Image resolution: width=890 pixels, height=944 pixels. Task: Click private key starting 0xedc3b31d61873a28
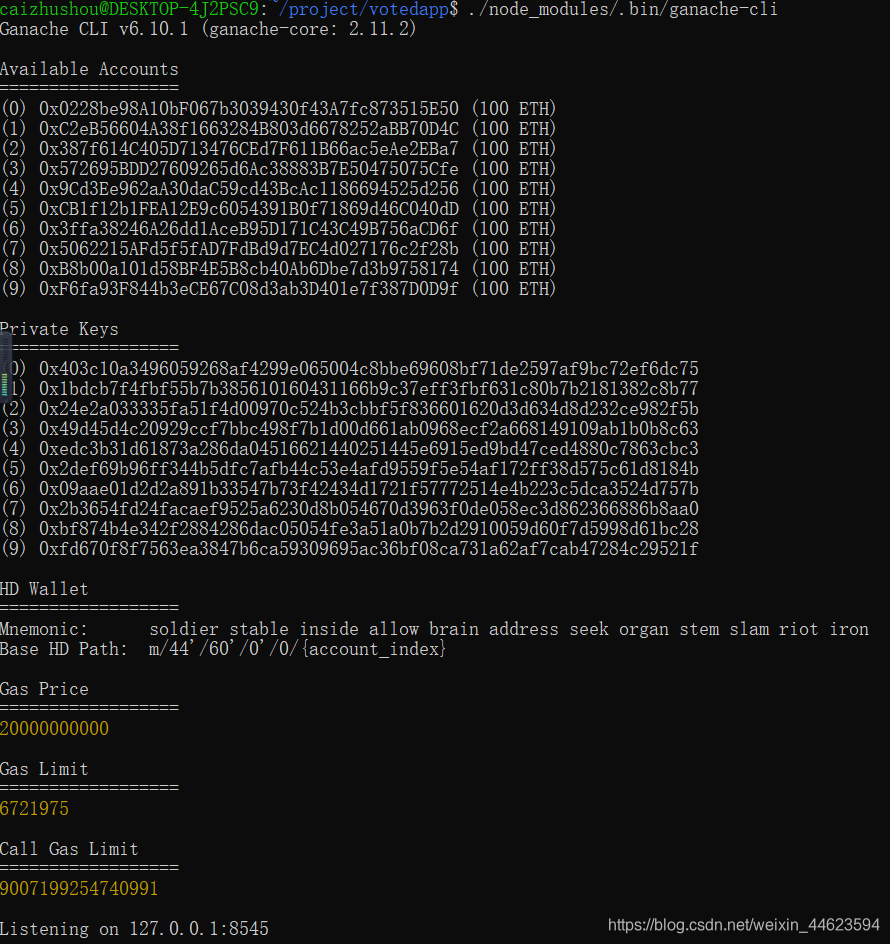point(369,449)
